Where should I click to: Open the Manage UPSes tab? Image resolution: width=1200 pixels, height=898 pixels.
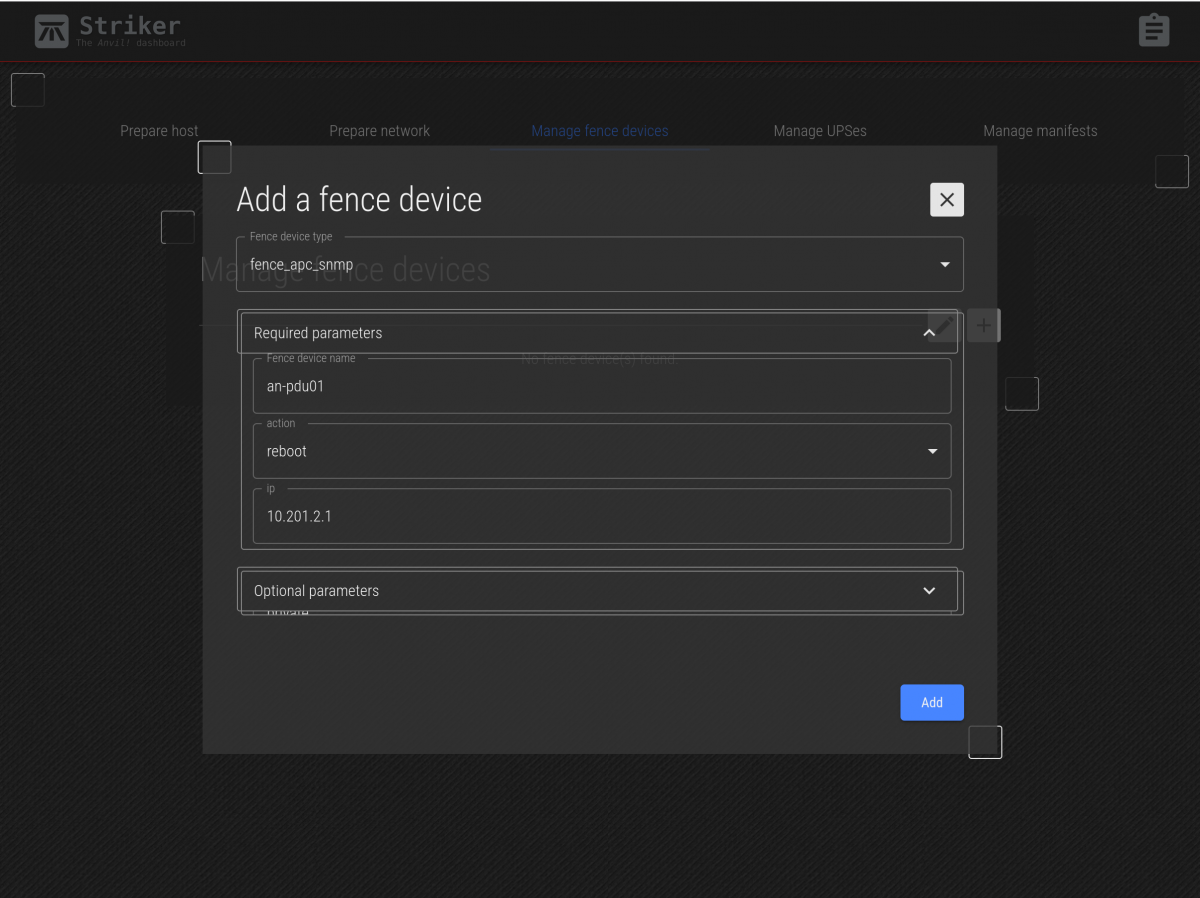click(x=819, y=131)
